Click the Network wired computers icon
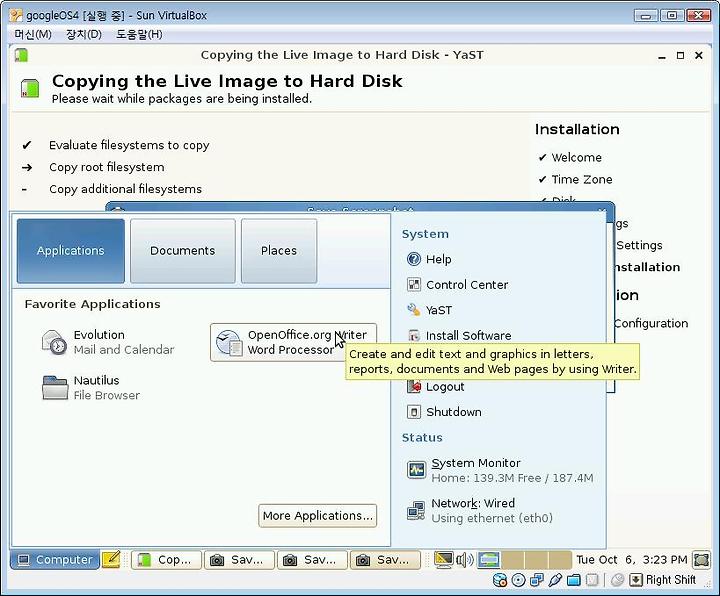Image resolution: width=720 pixels, height=596 pixels. pos(416,510)
